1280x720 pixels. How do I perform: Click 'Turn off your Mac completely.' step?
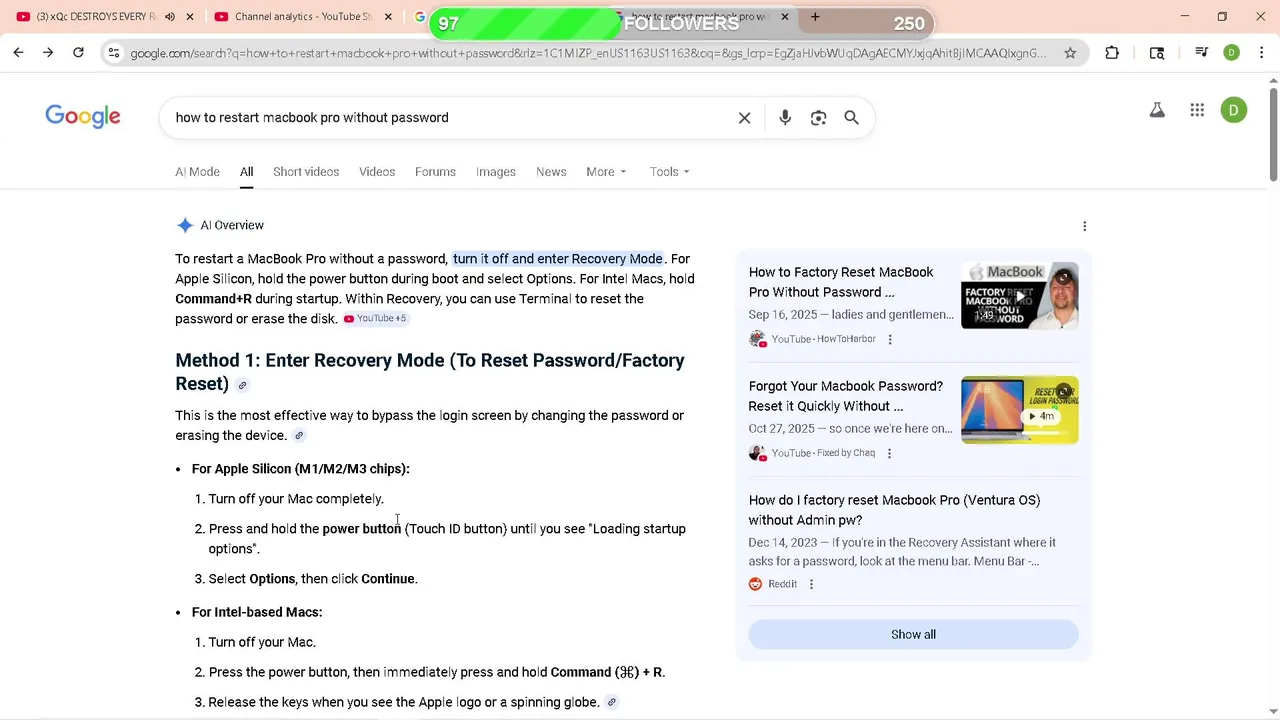tap(296, 499)
